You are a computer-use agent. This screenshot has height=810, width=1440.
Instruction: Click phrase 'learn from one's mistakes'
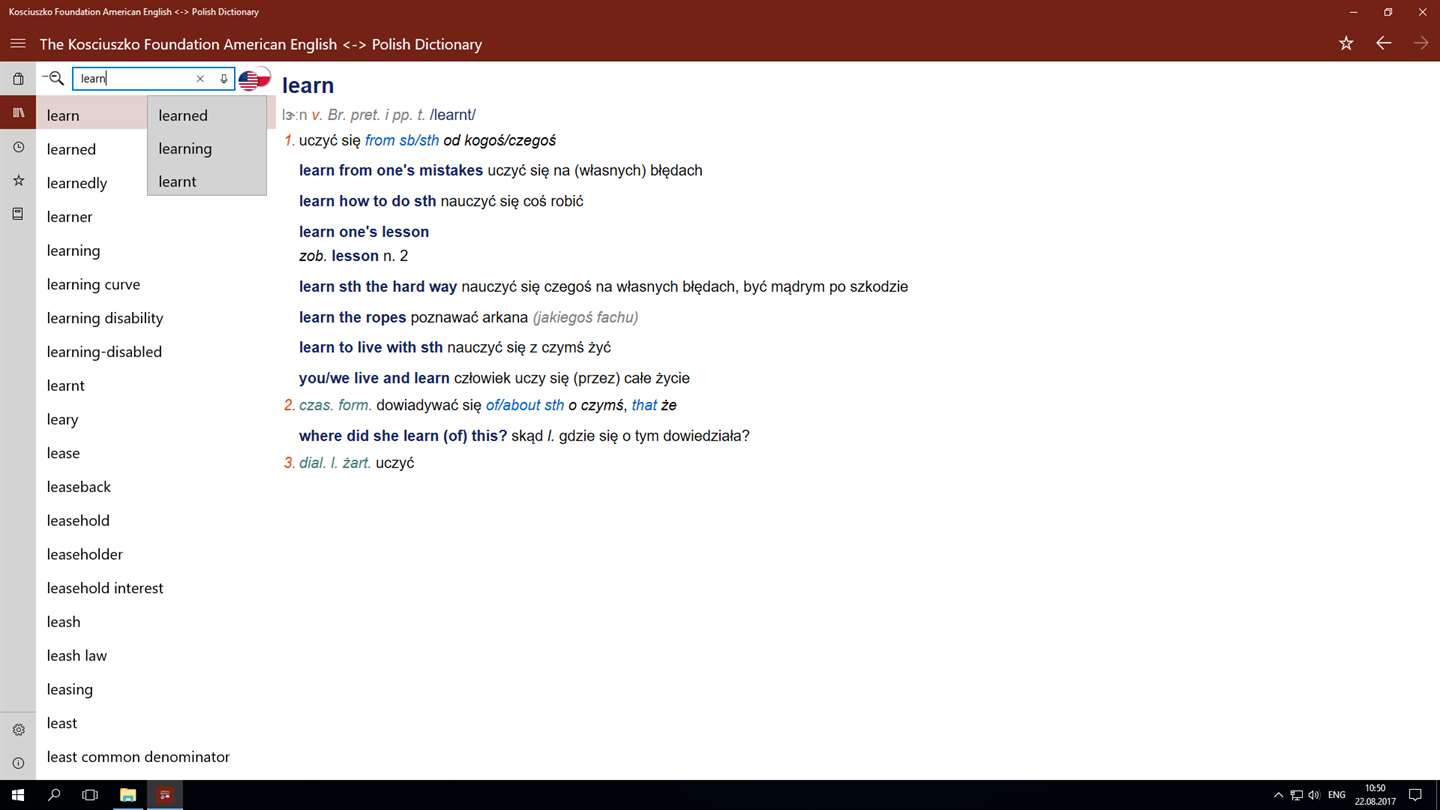pyautogui.click(x=391, y=170)
